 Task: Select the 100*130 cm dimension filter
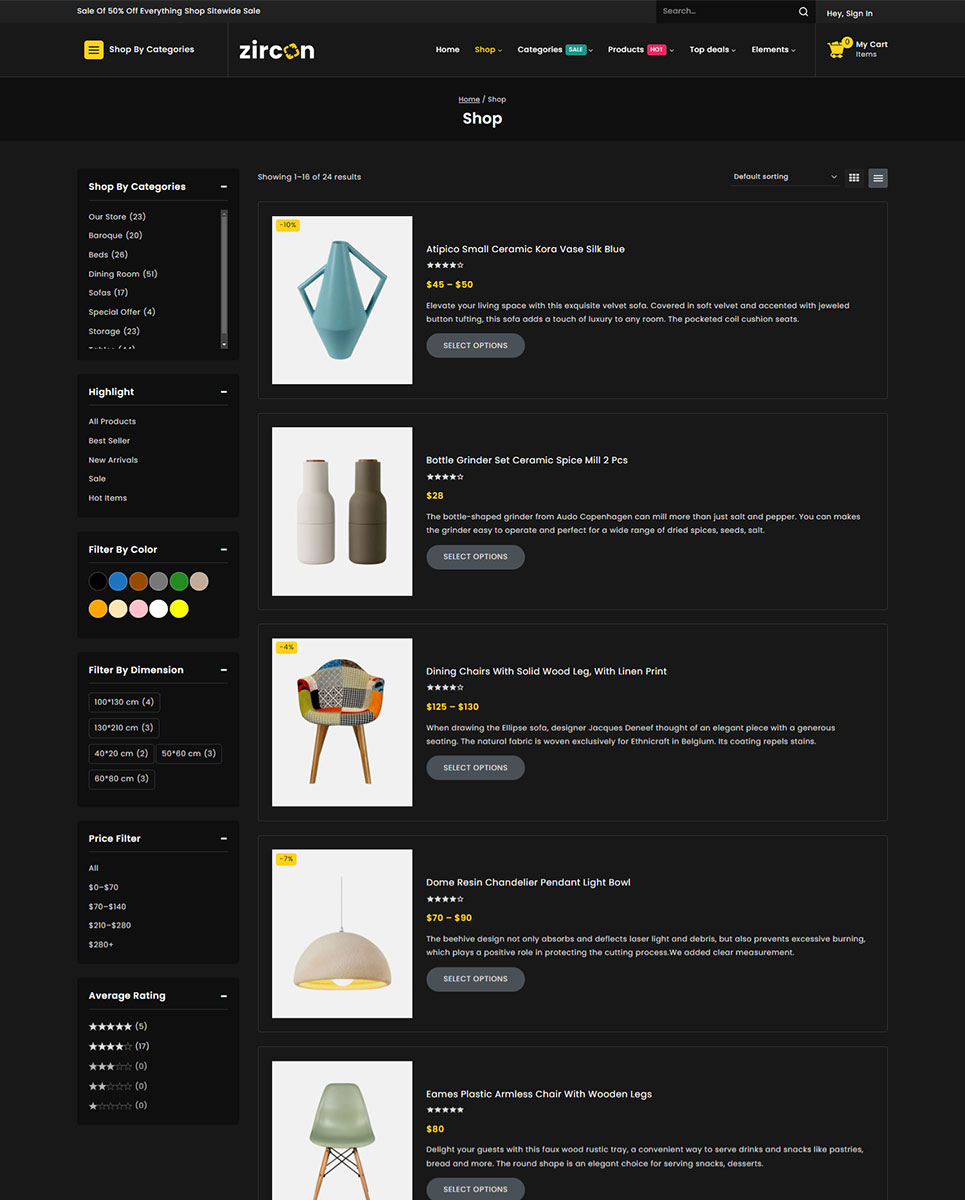click(124, 702)
